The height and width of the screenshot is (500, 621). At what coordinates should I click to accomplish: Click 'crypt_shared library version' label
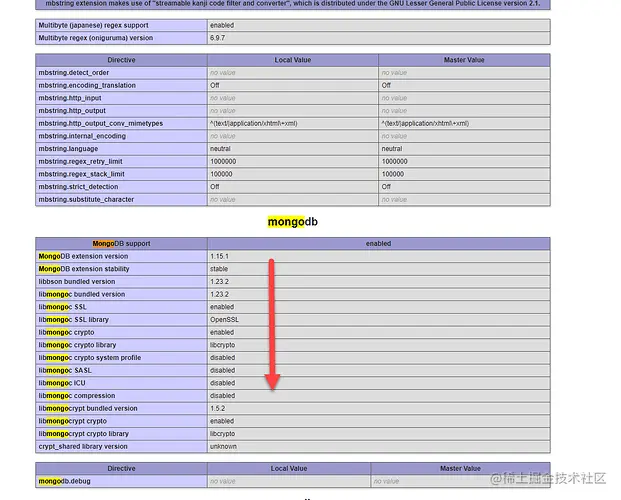(83, 447)
